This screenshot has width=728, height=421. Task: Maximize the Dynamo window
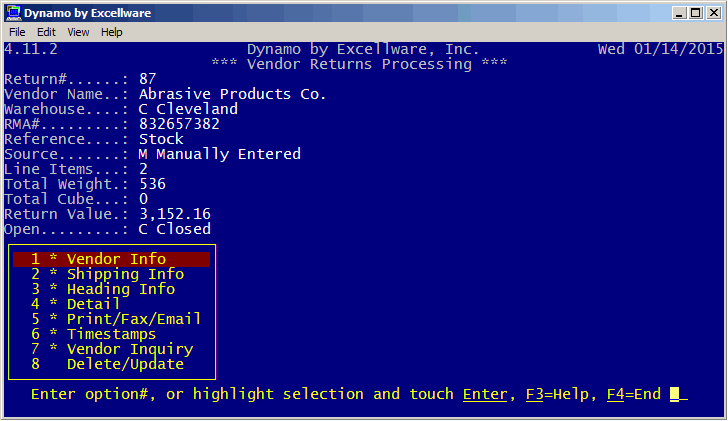[x=696, y=13]
